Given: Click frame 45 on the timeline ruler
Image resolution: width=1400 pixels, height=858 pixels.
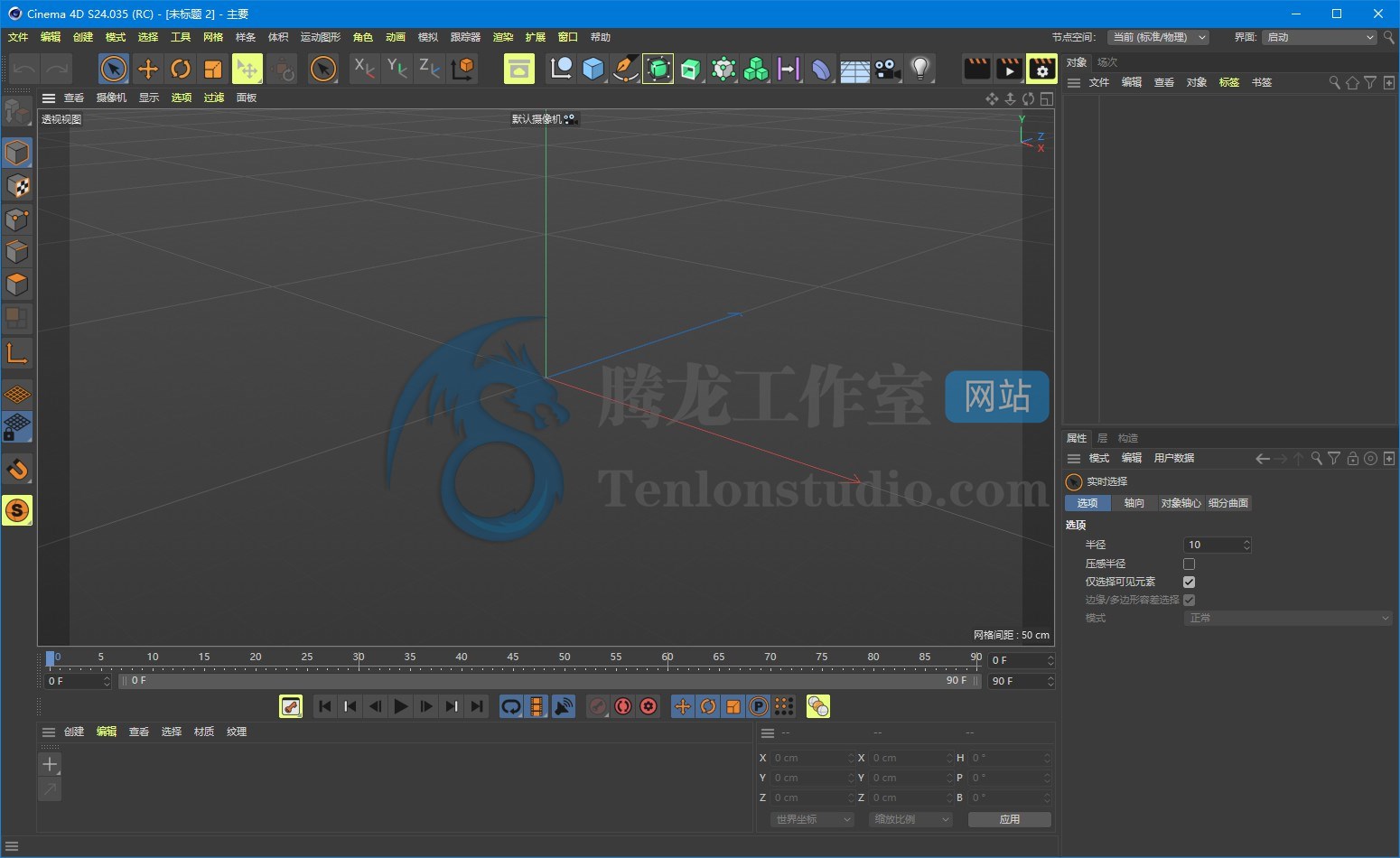Looking at the screenshot, I should 513,658.
